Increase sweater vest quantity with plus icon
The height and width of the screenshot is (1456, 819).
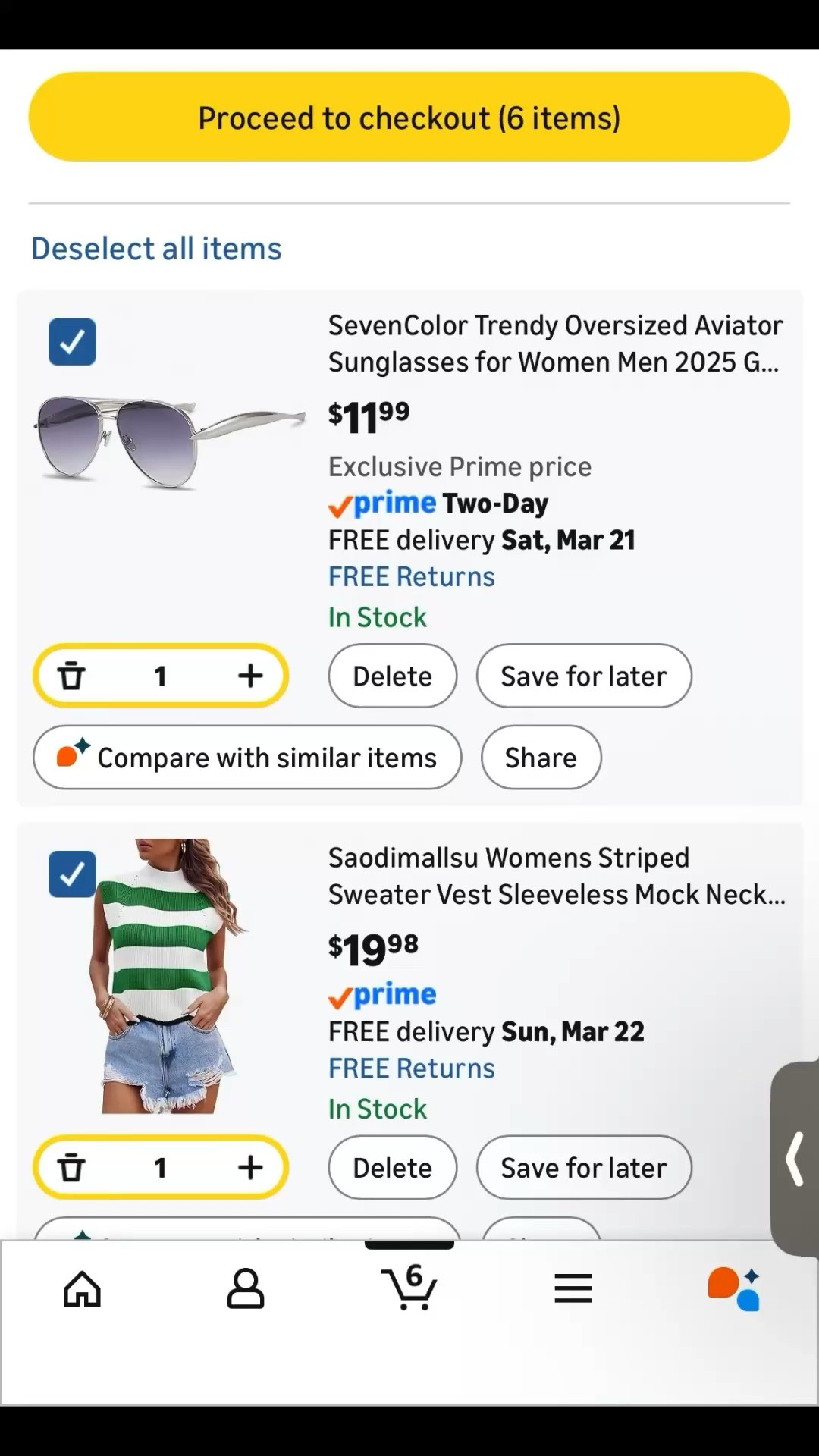pos(250,1168)
